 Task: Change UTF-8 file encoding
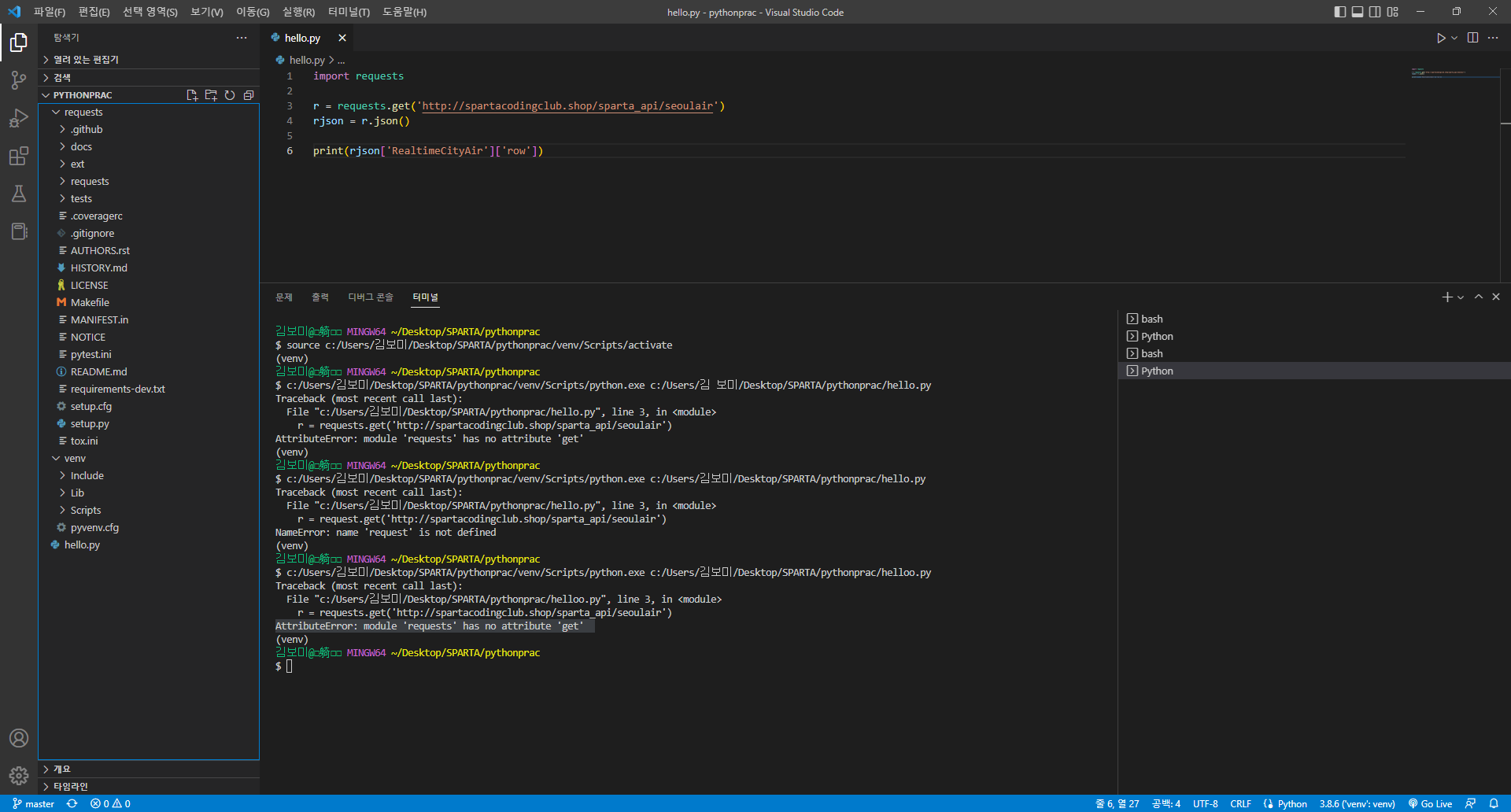click(1205, 803)
